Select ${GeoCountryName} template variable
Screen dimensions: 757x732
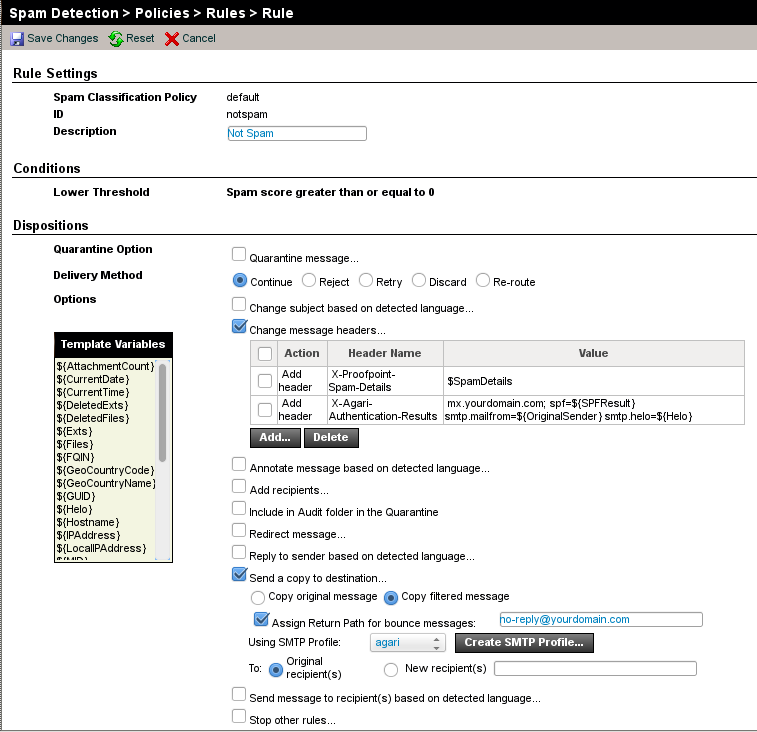[x=106, y=483]
